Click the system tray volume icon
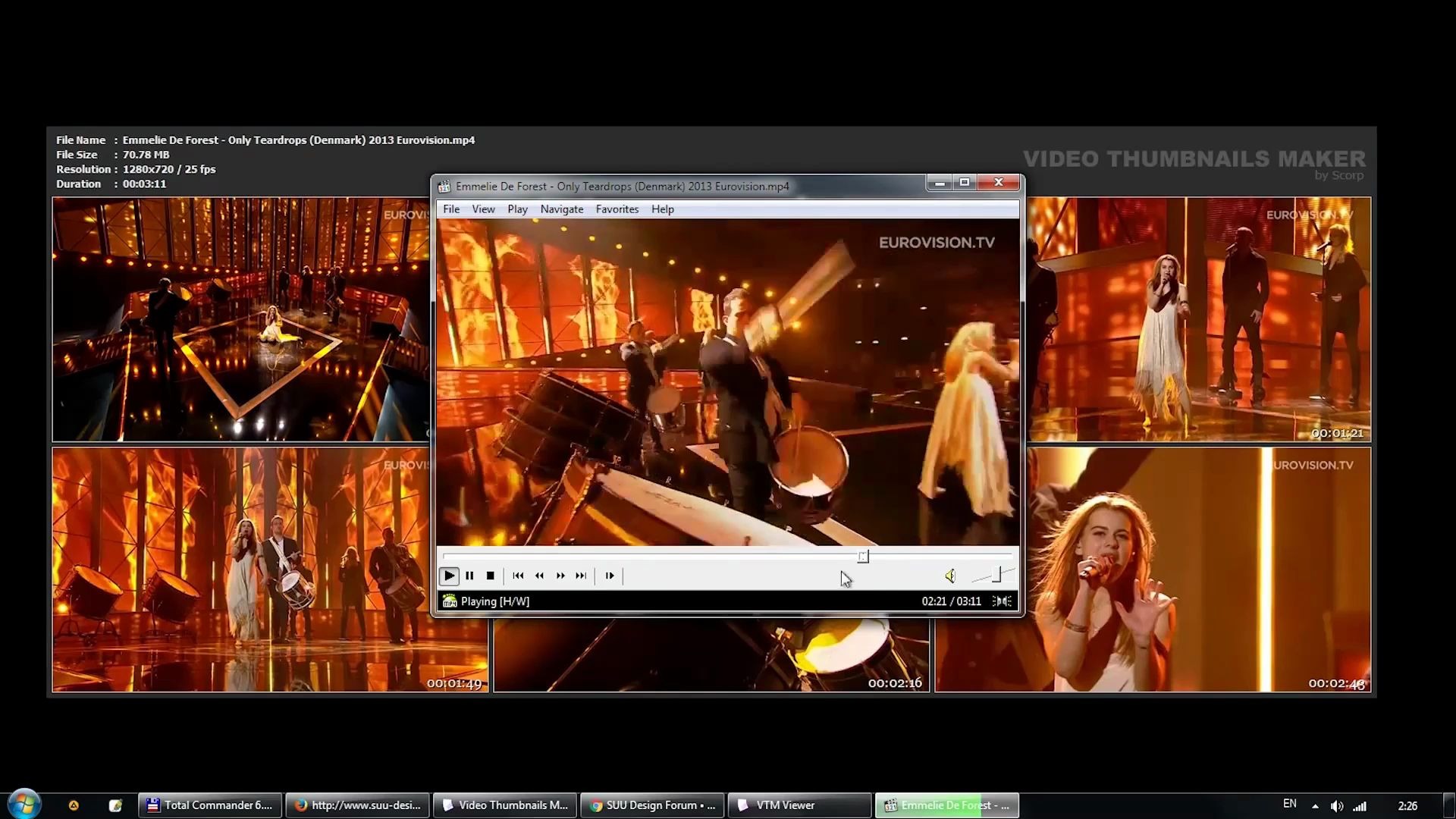Screen dimensions: 1456x819 click(x=1337, y=806)
